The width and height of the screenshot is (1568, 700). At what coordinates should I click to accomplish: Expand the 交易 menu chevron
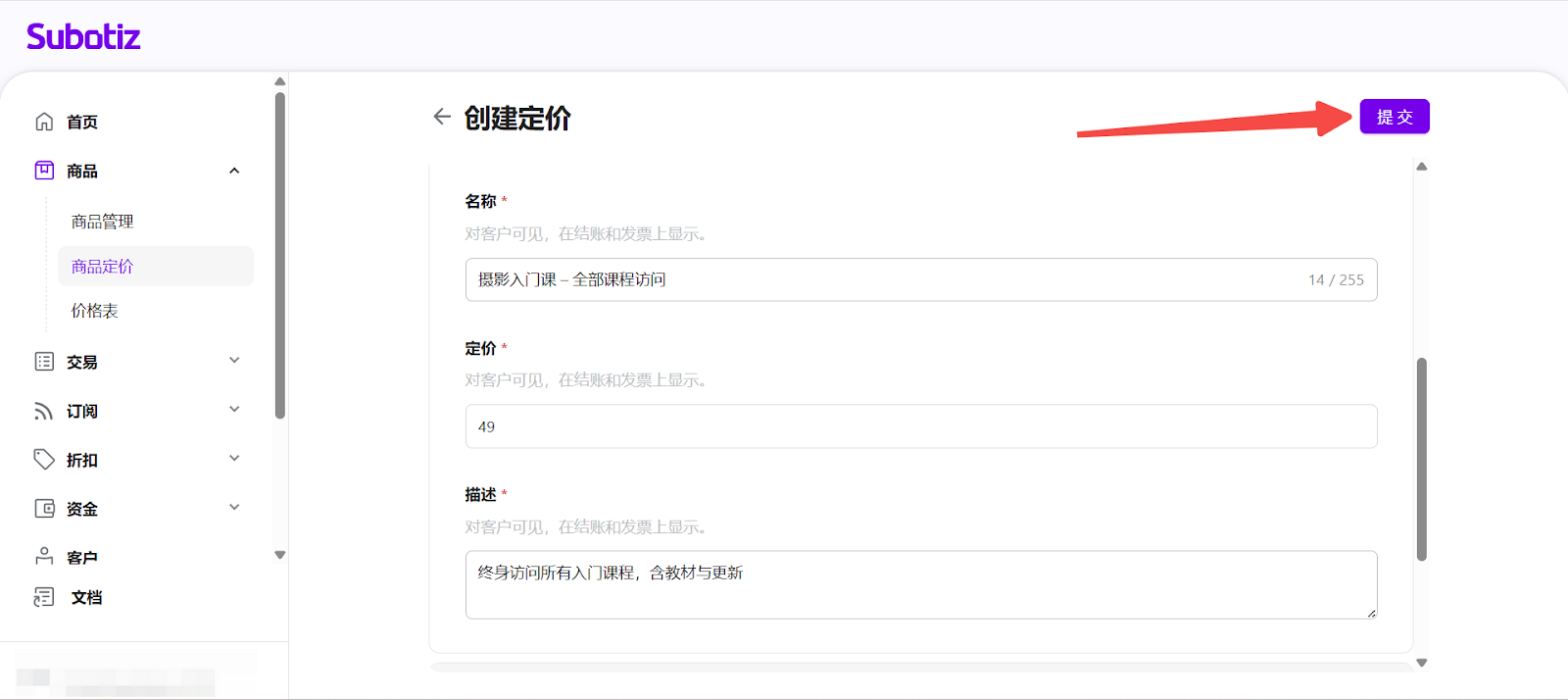click(234, 361)
